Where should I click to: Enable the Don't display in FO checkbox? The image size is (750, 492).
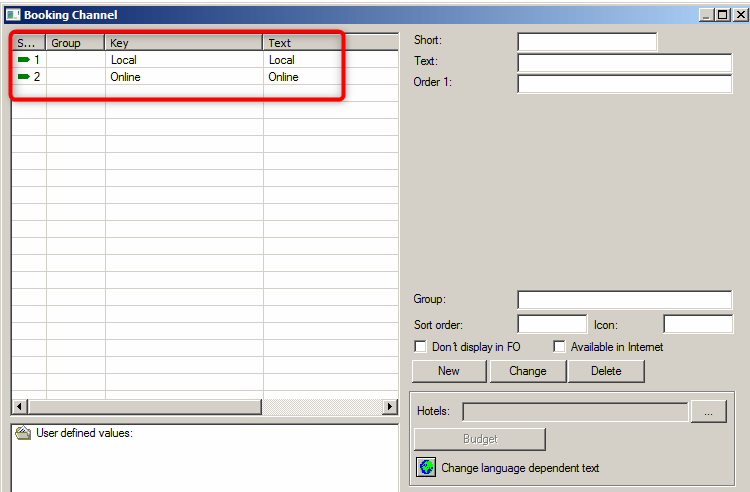(x=421, y=346)
